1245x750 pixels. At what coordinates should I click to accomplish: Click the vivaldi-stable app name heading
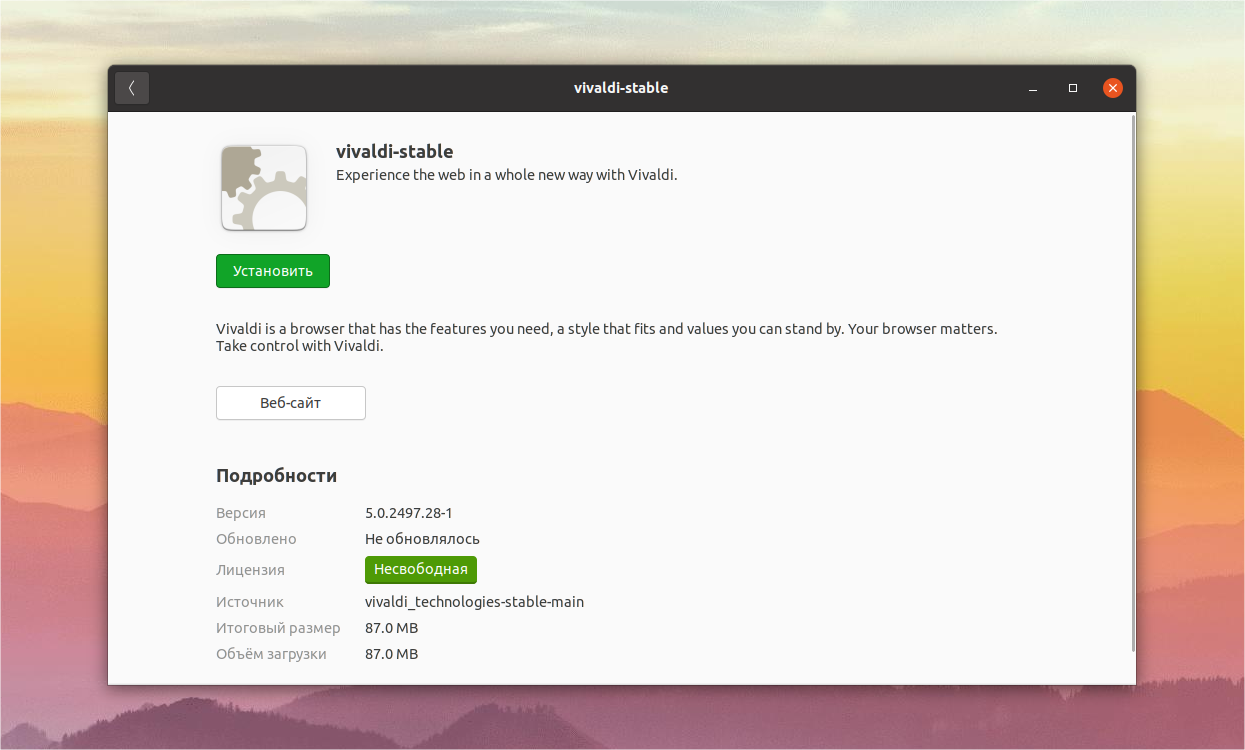coord(394,152)
